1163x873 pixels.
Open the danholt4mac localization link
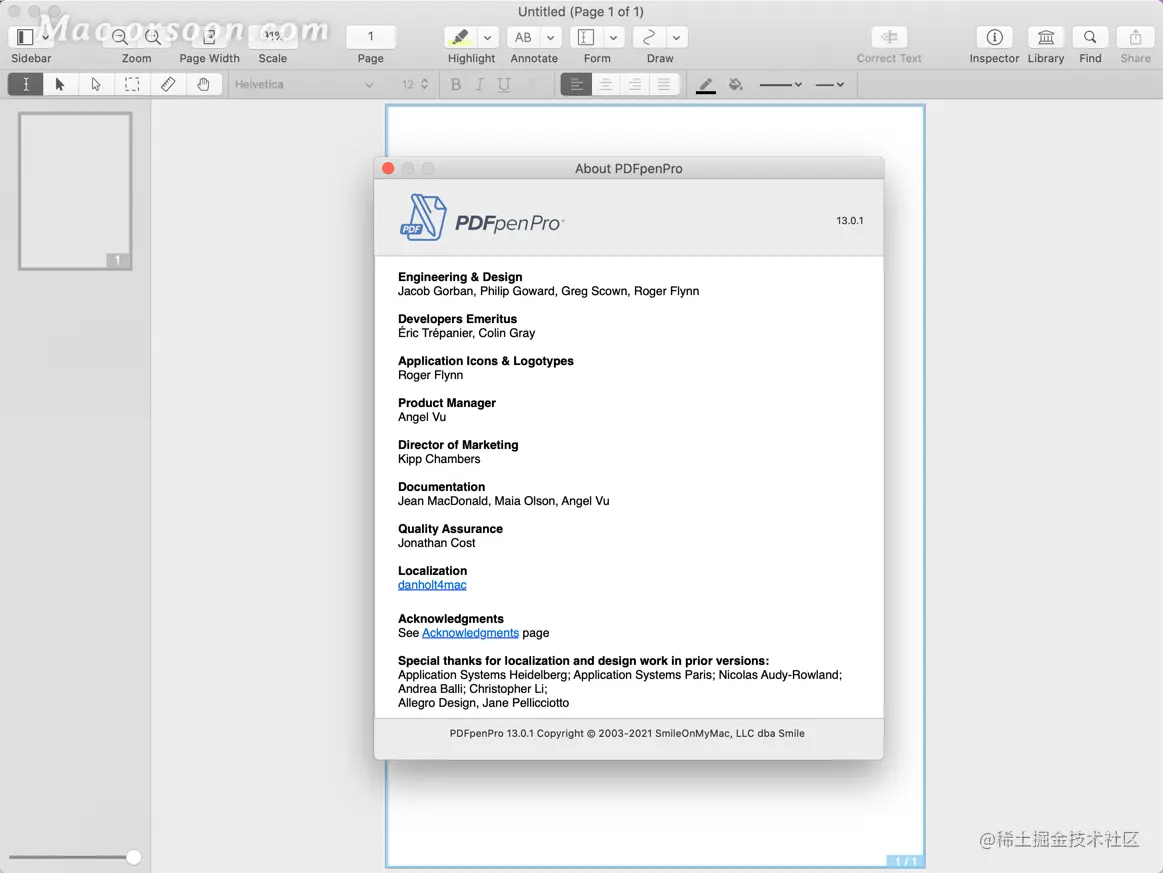(x=432, y=585)
